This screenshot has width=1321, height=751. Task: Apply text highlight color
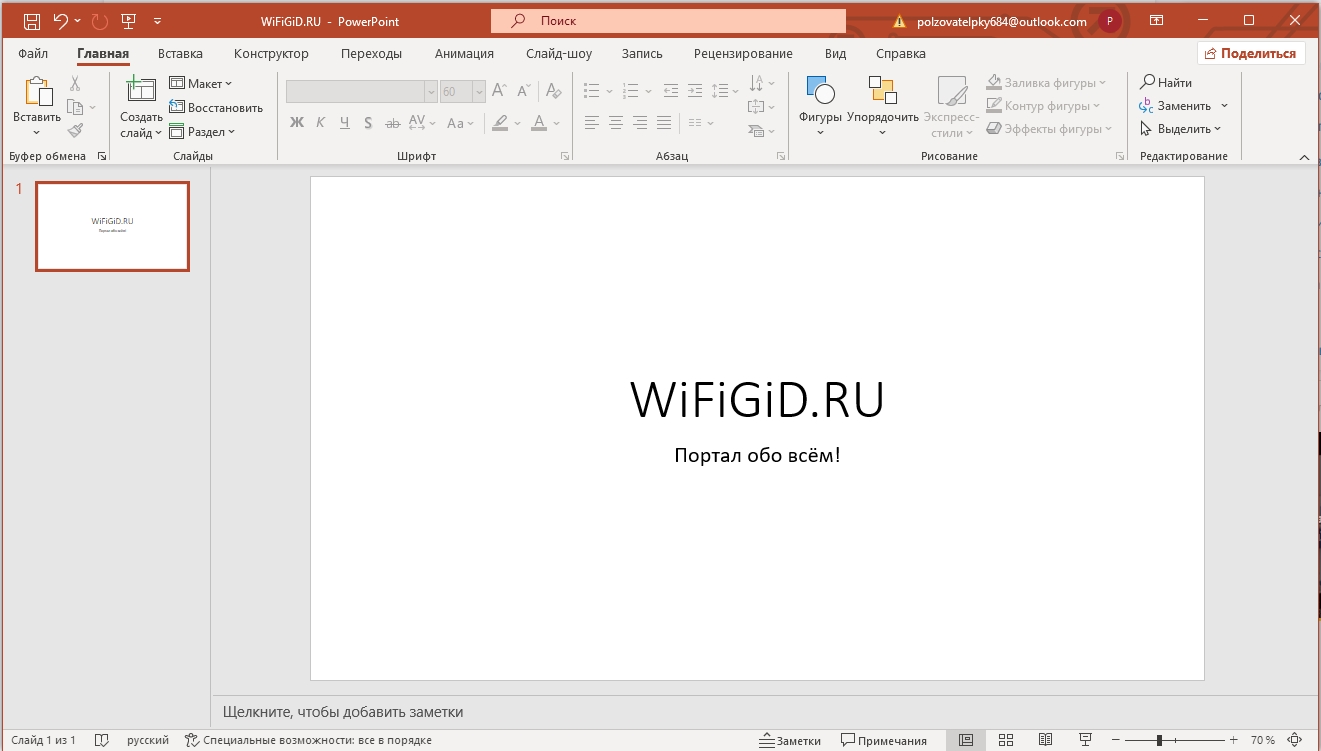[x=500, y=123]
